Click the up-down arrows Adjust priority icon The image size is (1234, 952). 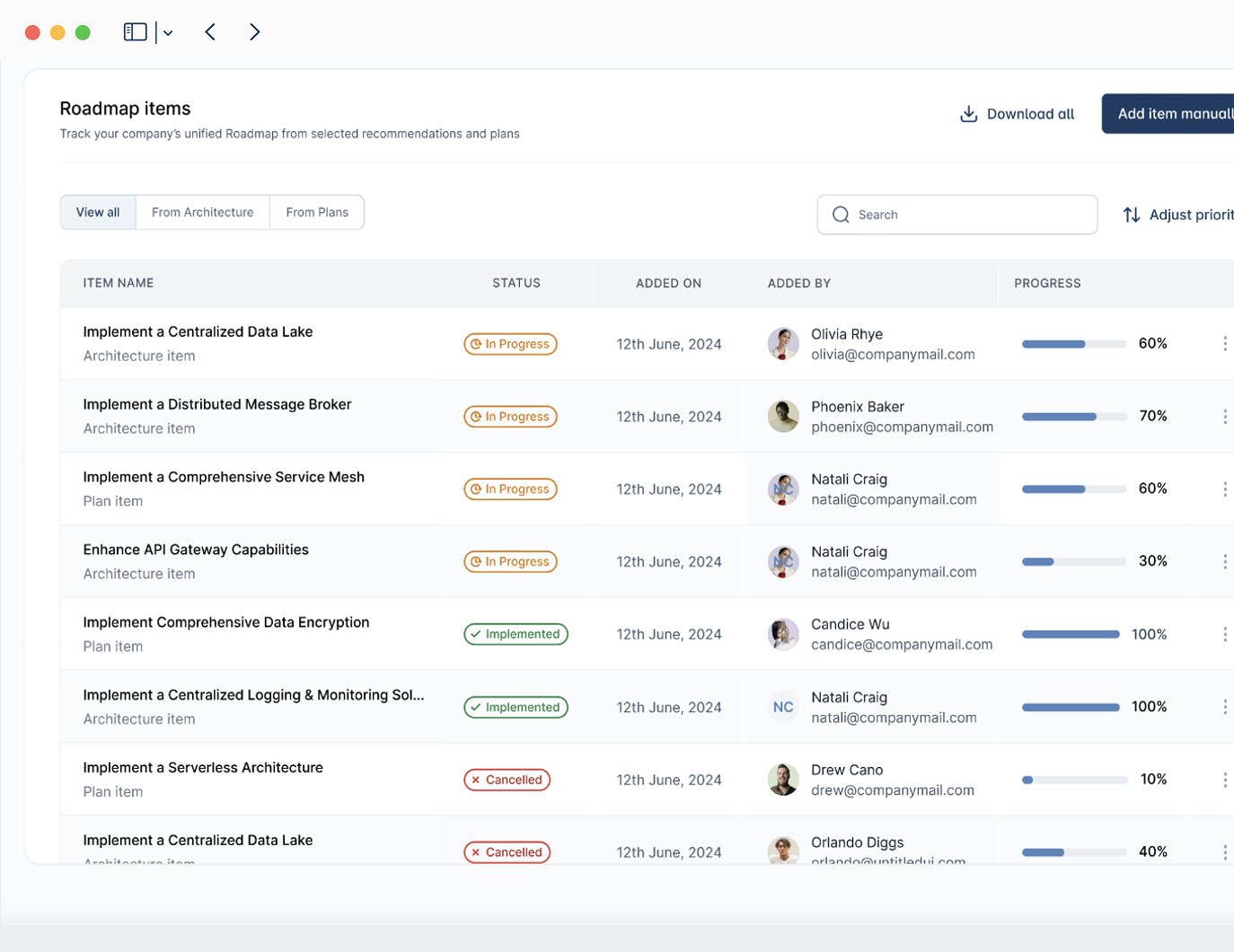(1132, 215)
